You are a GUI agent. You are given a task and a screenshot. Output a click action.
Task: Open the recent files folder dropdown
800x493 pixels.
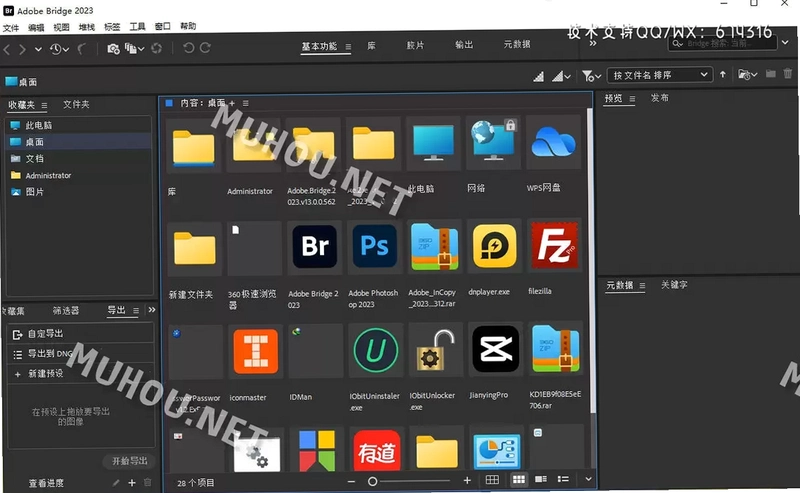click(x=747, y=75)
